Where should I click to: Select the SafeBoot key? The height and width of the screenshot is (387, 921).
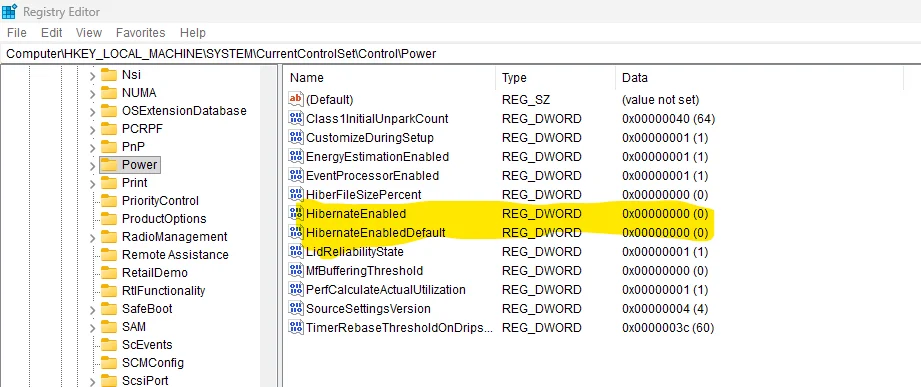tap(147, 308)
